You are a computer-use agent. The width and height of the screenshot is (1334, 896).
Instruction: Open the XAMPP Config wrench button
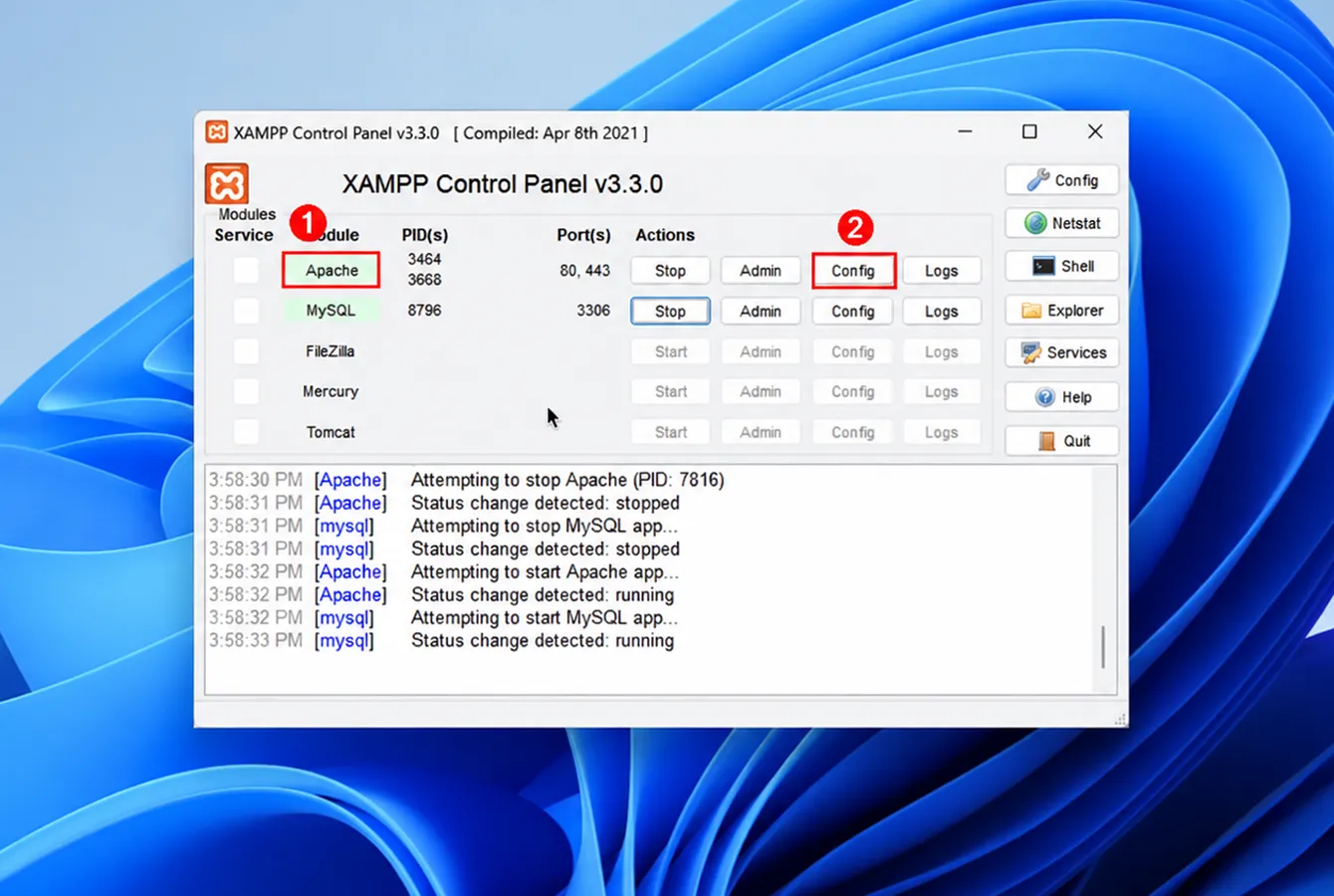point(1061,180)
